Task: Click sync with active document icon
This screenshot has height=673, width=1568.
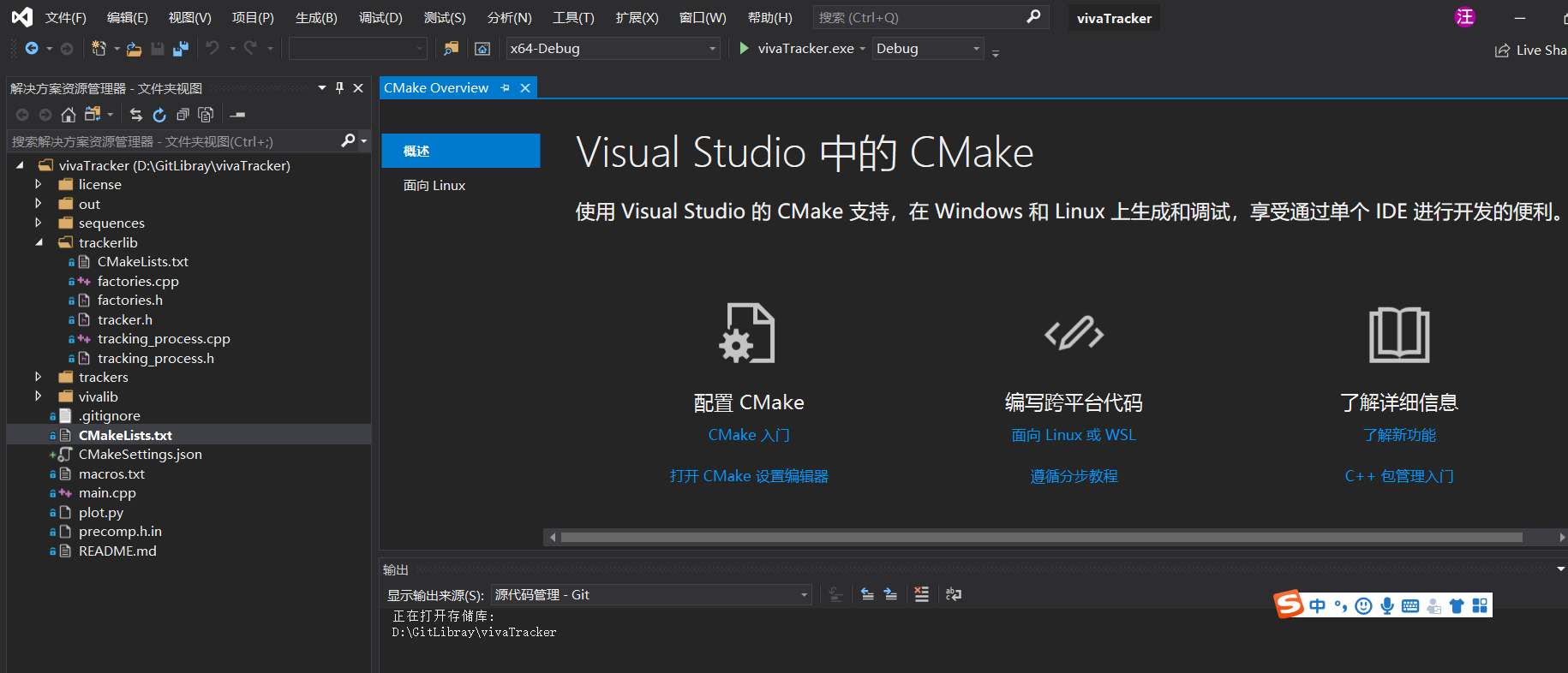Action: tap(136, 114)
